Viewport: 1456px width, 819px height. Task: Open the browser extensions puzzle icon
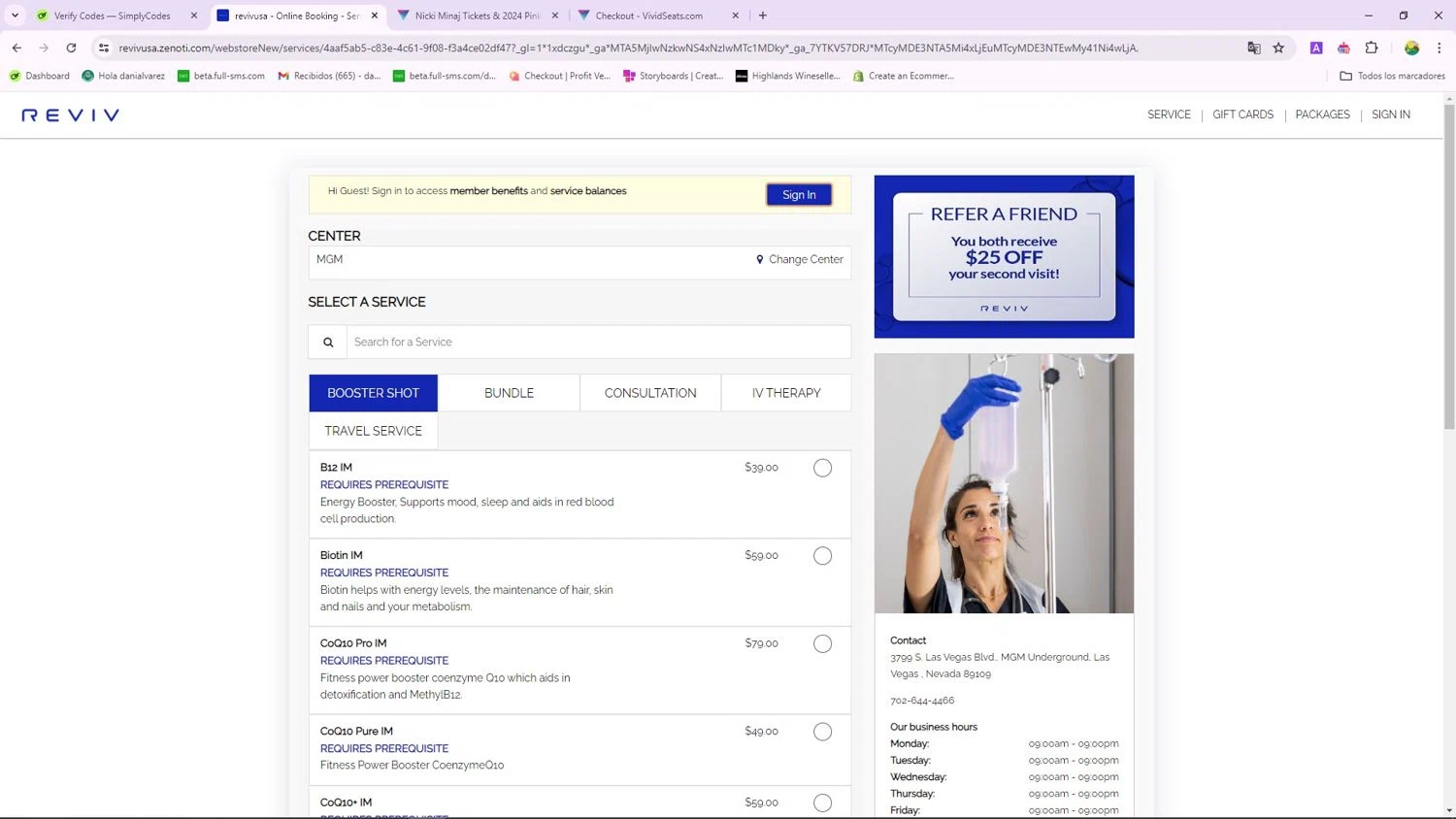(1372, 48)
